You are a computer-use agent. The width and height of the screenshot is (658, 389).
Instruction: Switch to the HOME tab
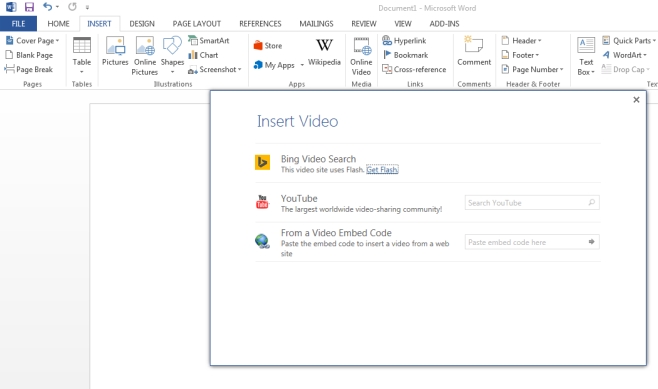[58, 24]
